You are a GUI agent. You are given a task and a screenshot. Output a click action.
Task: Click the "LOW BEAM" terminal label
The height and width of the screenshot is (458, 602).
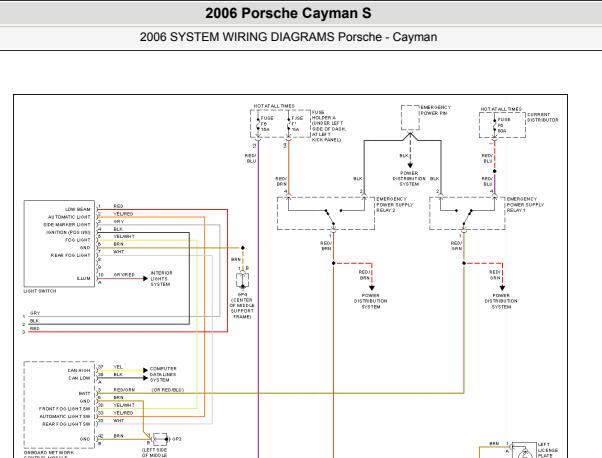click(x=78, y=209)
